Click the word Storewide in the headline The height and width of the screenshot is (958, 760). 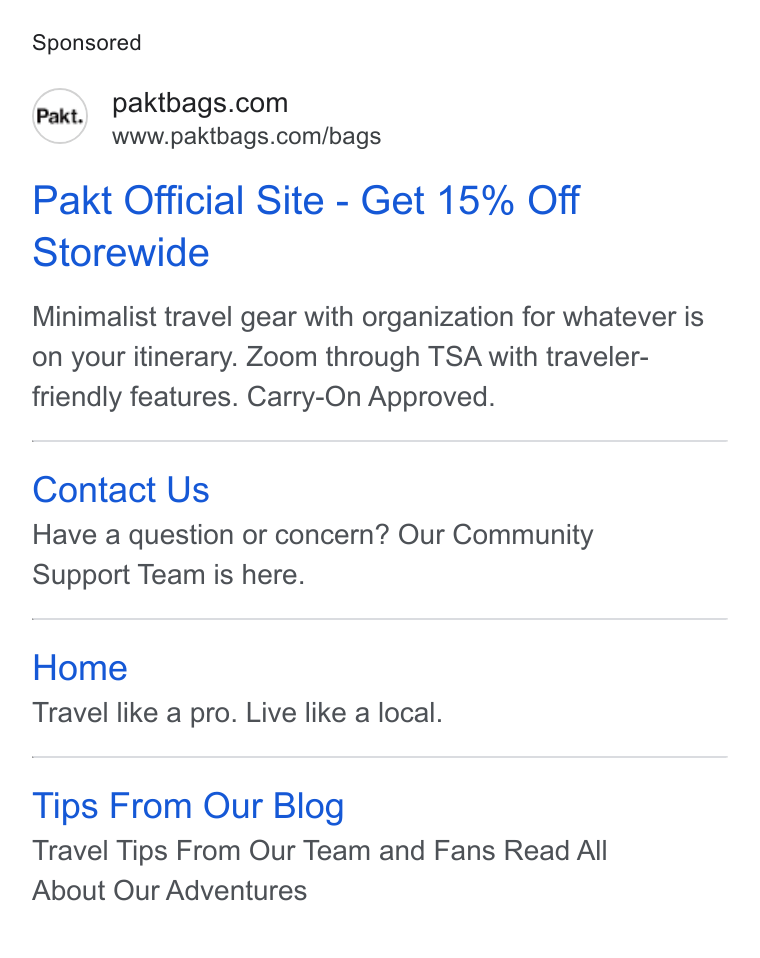point(121,252)
